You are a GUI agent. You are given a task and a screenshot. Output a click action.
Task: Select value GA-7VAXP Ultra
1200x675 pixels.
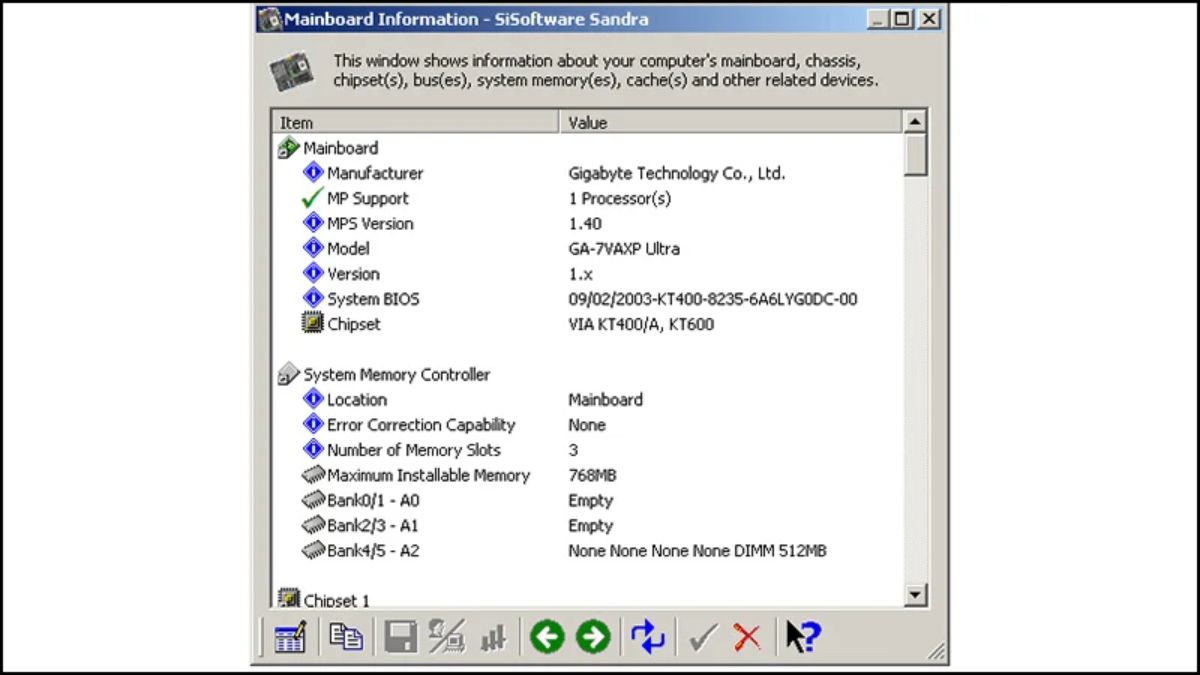[624, 248]
